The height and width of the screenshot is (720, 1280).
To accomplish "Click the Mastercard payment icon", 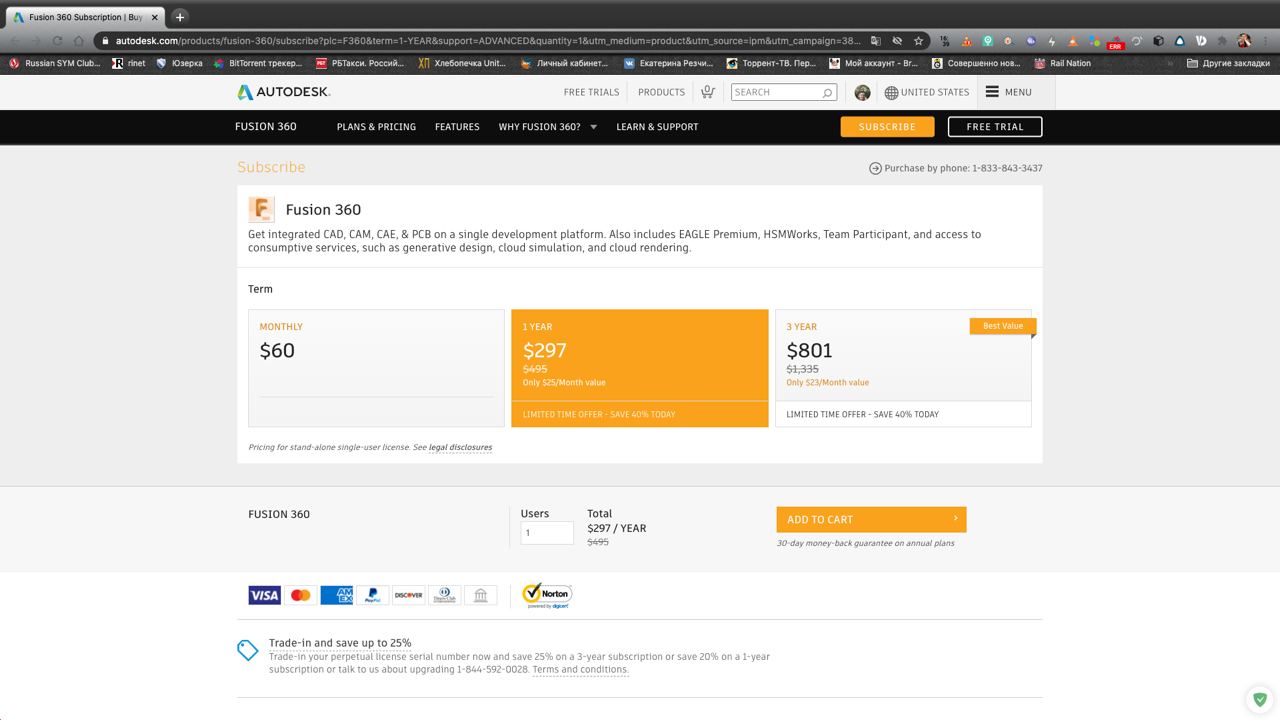I will 300,595.
